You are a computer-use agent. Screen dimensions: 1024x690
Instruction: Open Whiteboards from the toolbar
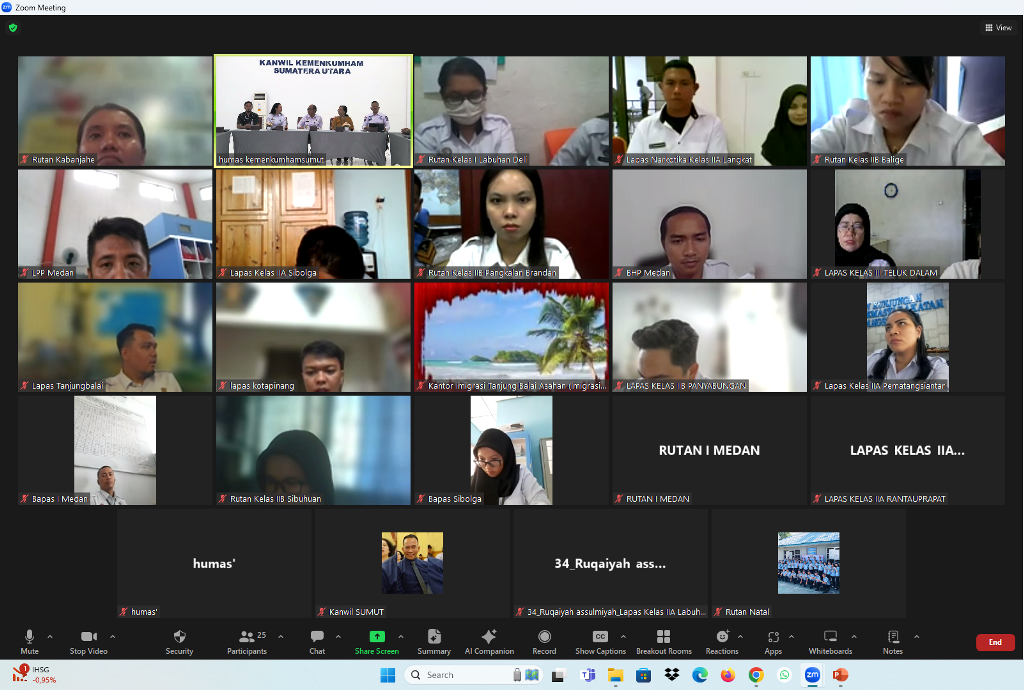[x=830, y=640]
